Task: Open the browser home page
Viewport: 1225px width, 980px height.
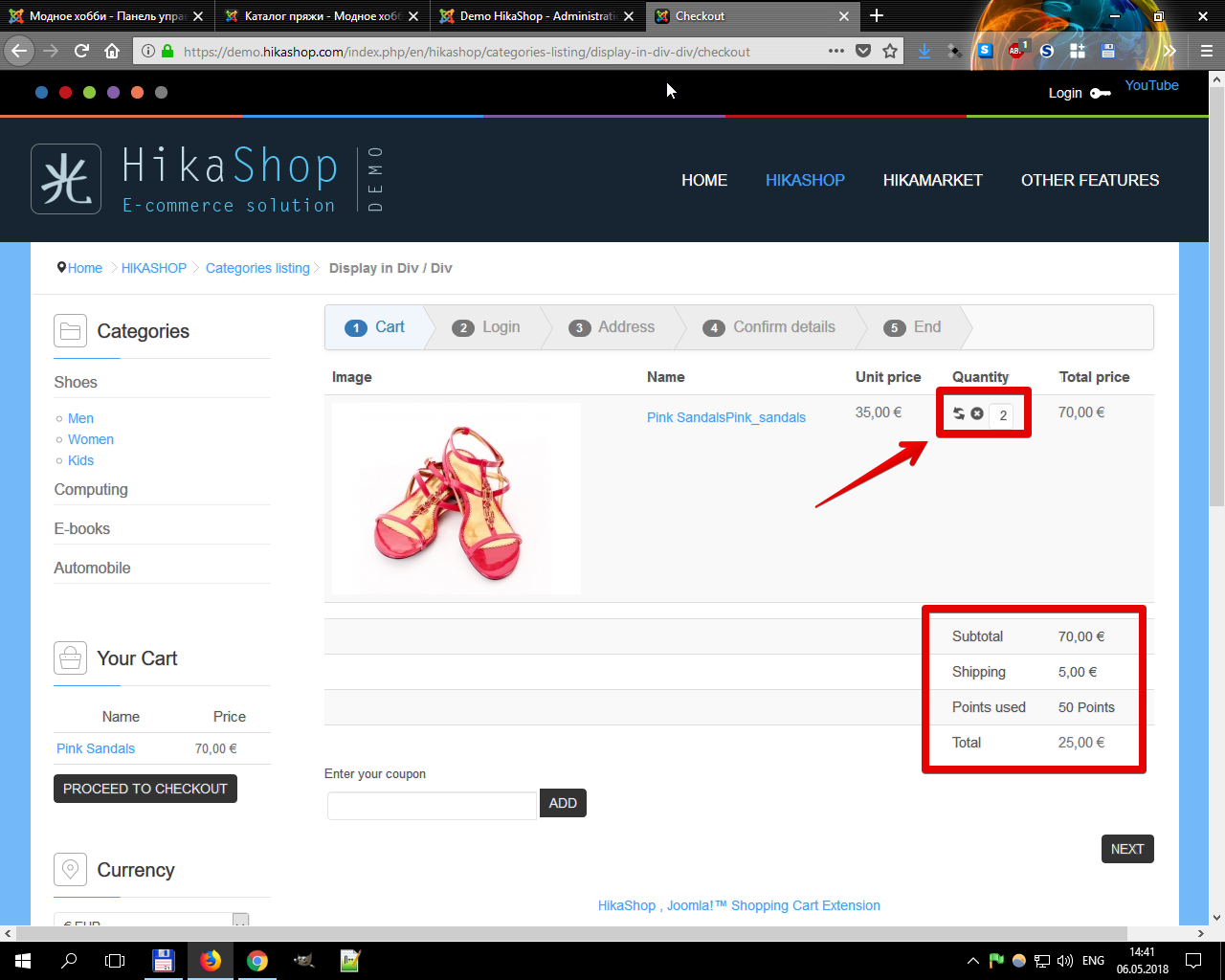Action: (112, 51)
